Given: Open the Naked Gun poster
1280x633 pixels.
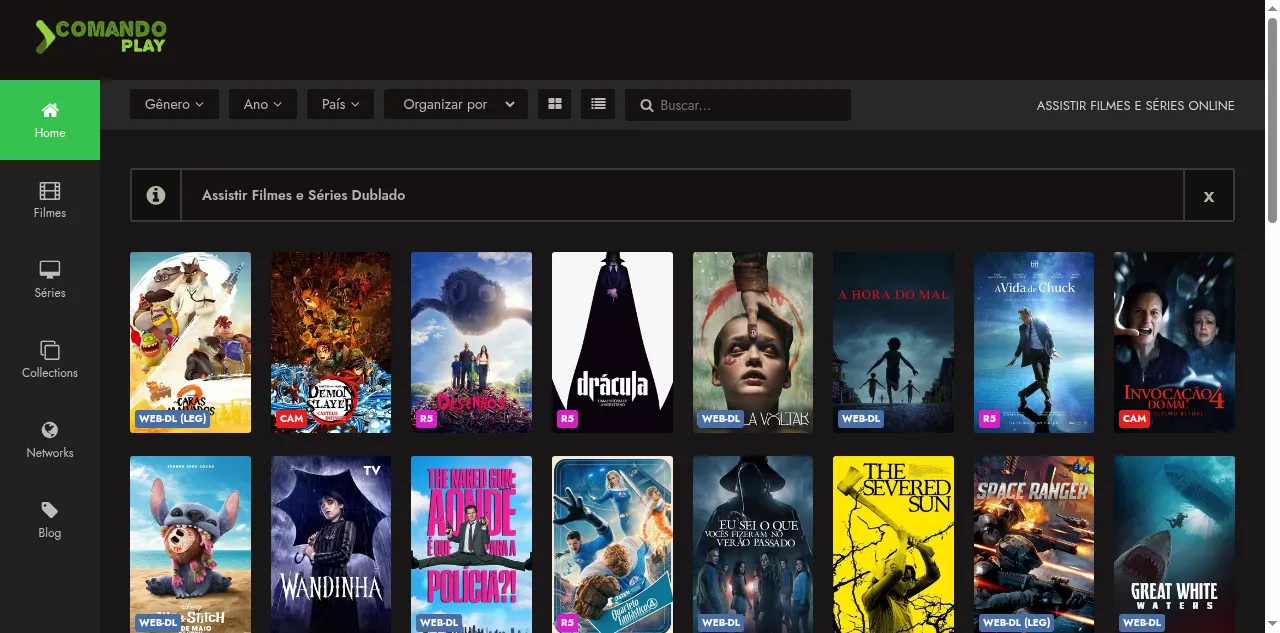Looking at the screenshot, I should click(471, 544).
